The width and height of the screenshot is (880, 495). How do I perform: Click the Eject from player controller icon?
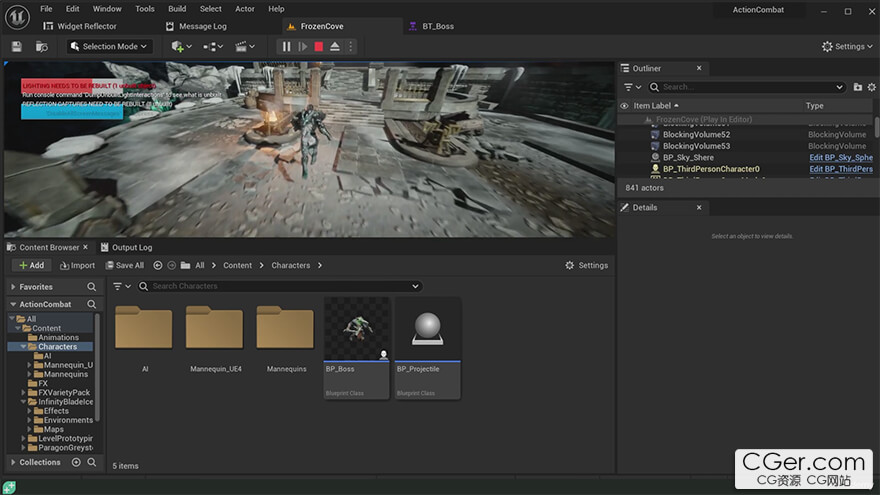click(x=335, y=46)
